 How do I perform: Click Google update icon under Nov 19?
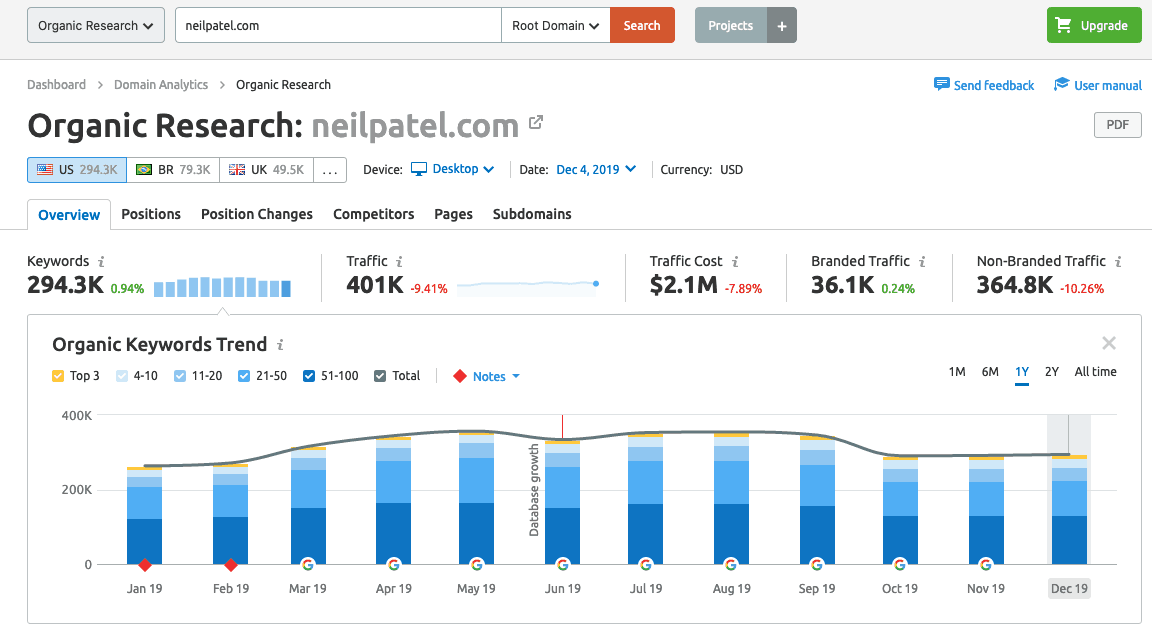tap(986, 565)
